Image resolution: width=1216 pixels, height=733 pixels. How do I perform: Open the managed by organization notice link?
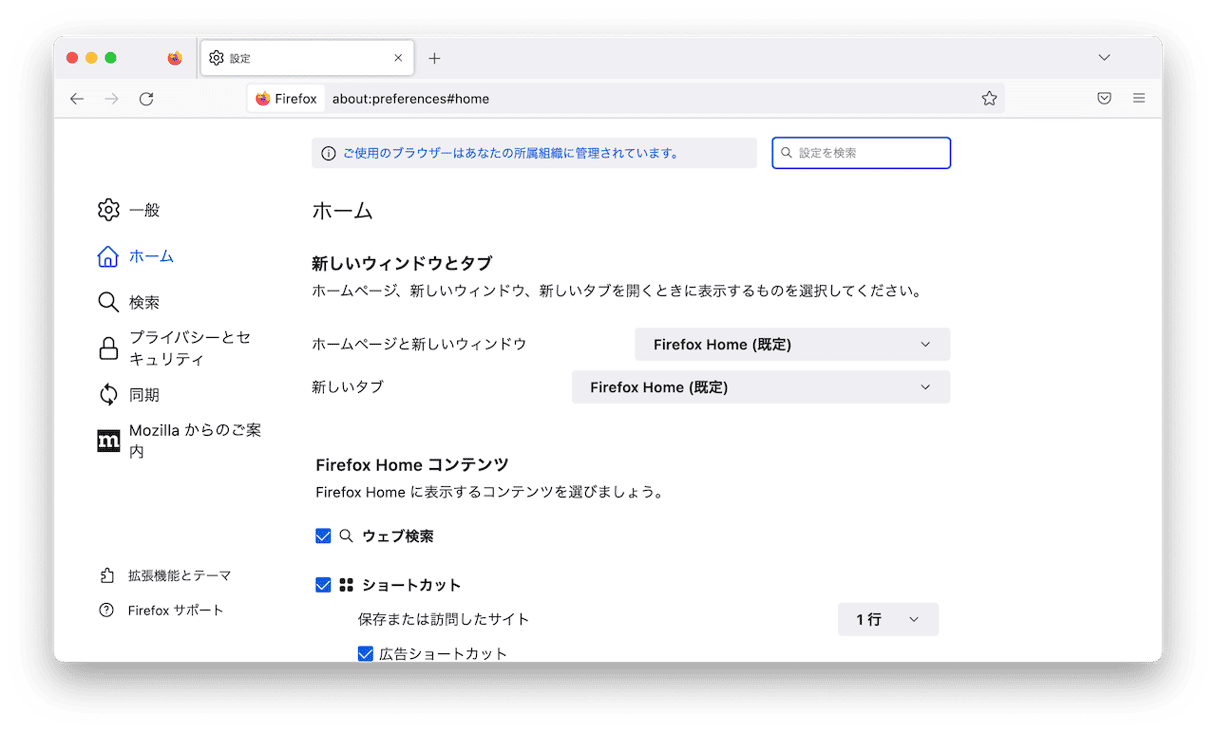(x=511, y=153)
